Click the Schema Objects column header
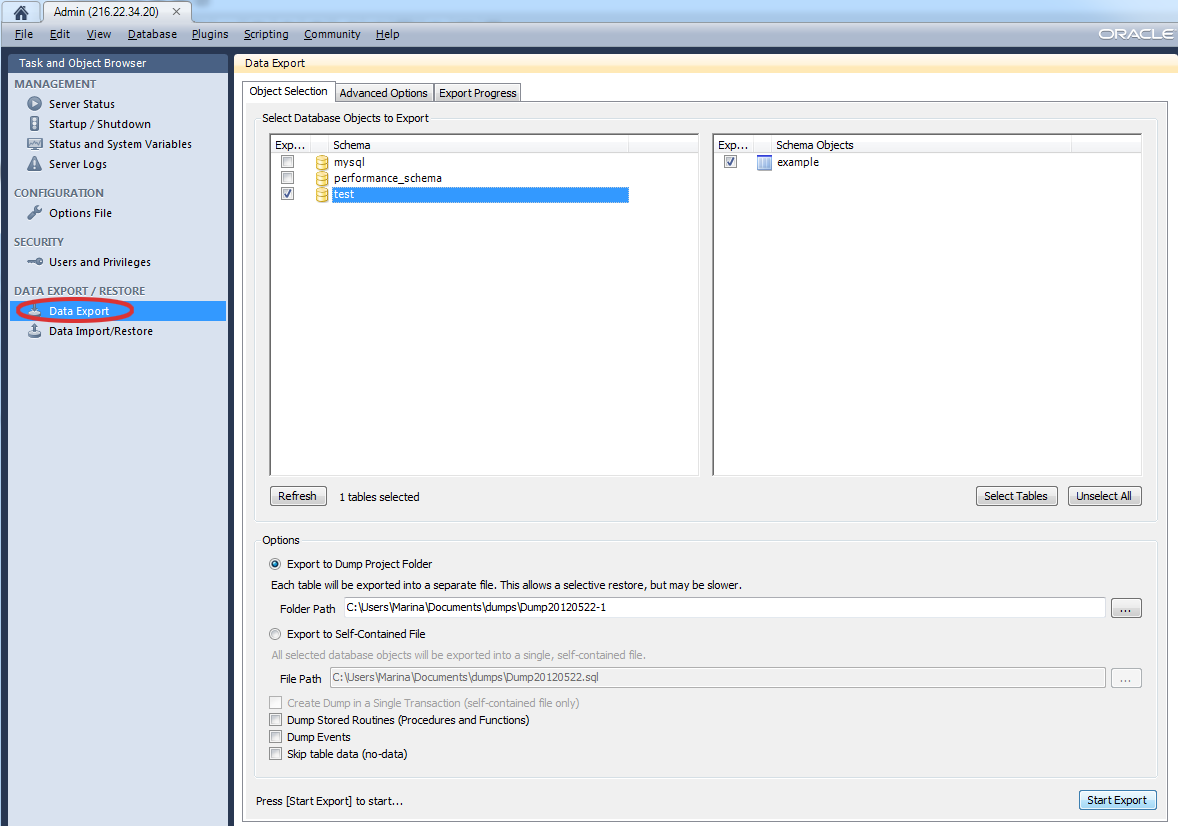This screenshot has width=1178, height=826. pos(920,145)
